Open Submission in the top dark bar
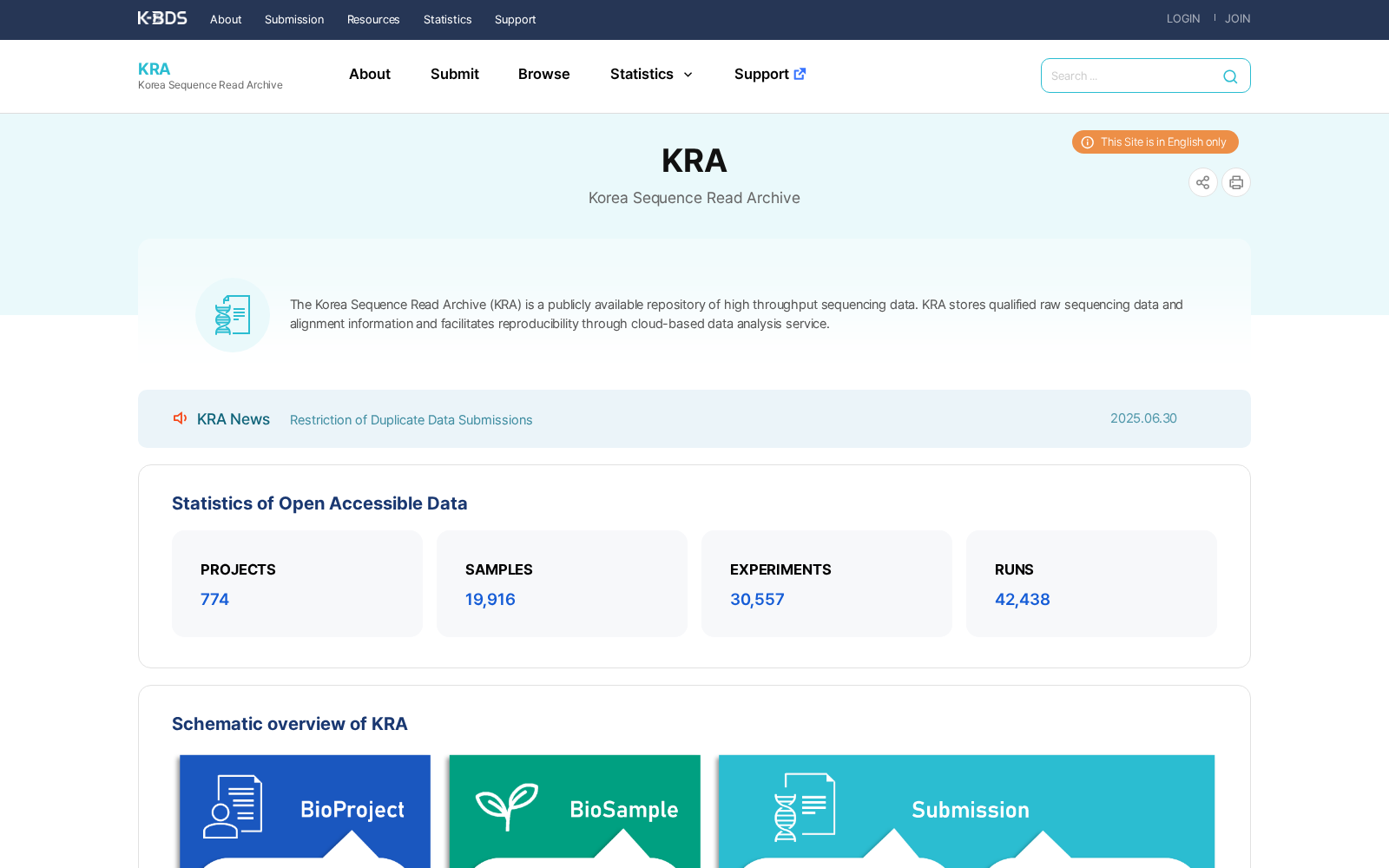The height and width of the screenshot is (868, 1389). (294, 19)
